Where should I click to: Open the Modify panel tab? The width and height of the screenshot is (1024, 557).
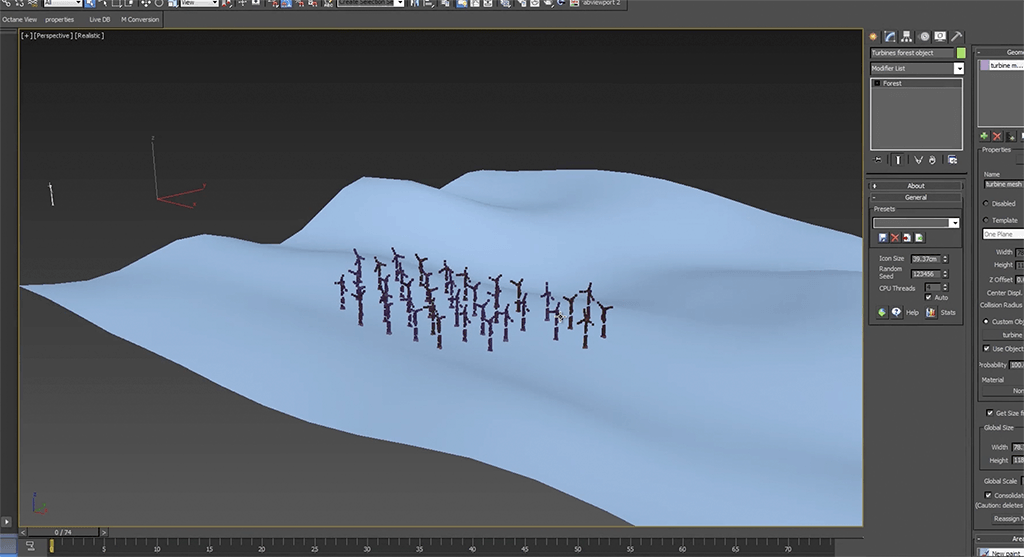[889, 36]
